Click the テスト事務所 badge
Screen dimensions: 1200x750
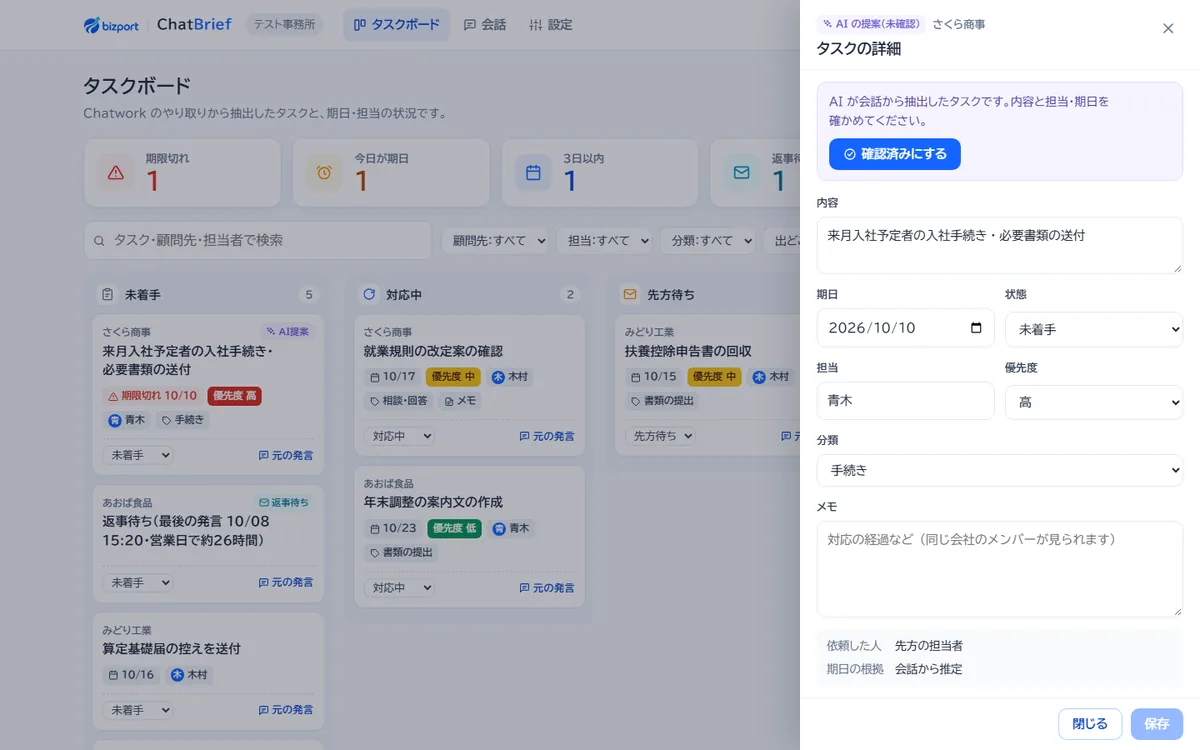tap(284, 25)
